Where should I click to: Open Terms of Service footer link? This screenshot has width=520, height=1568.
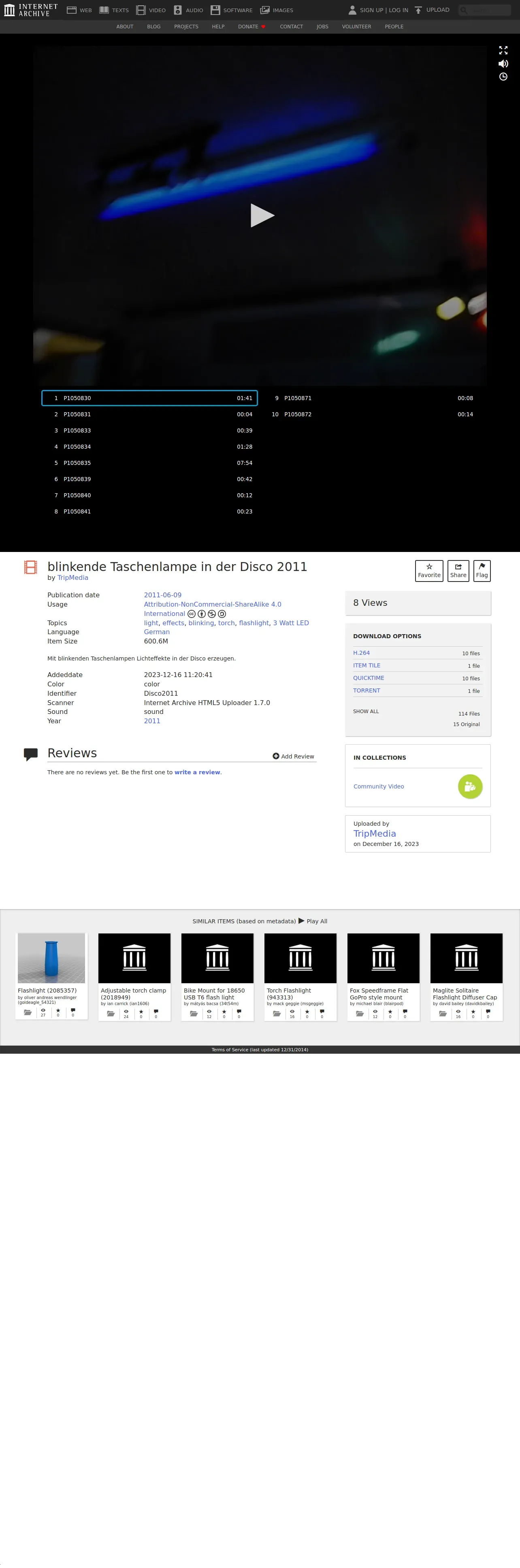(260, 1050)
